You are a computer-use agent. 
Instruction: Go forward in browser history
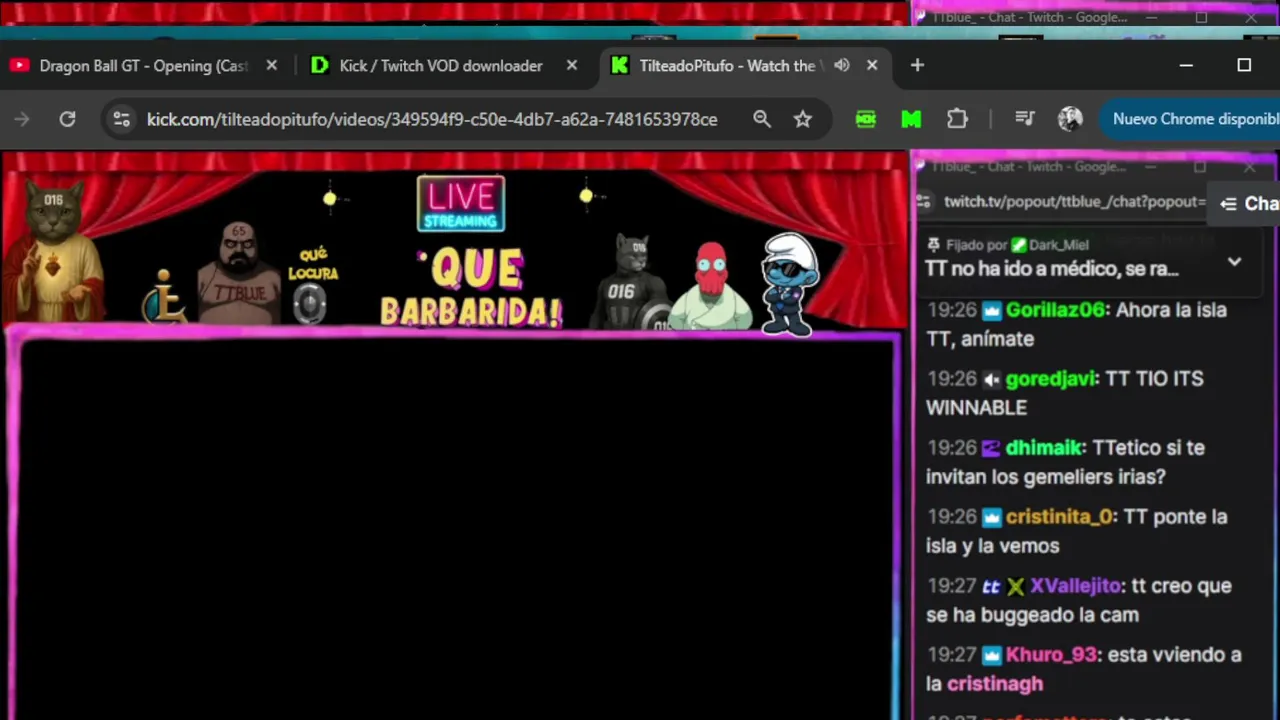point(21,119)
